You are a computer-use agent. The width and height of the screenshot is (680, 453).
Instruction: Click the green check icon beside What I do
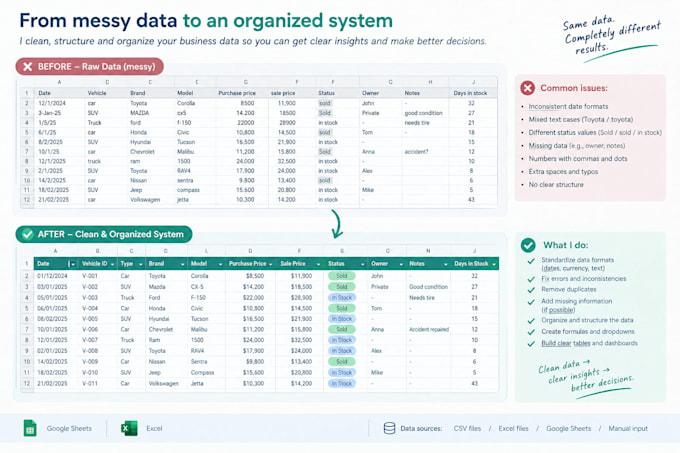(528, 245)
